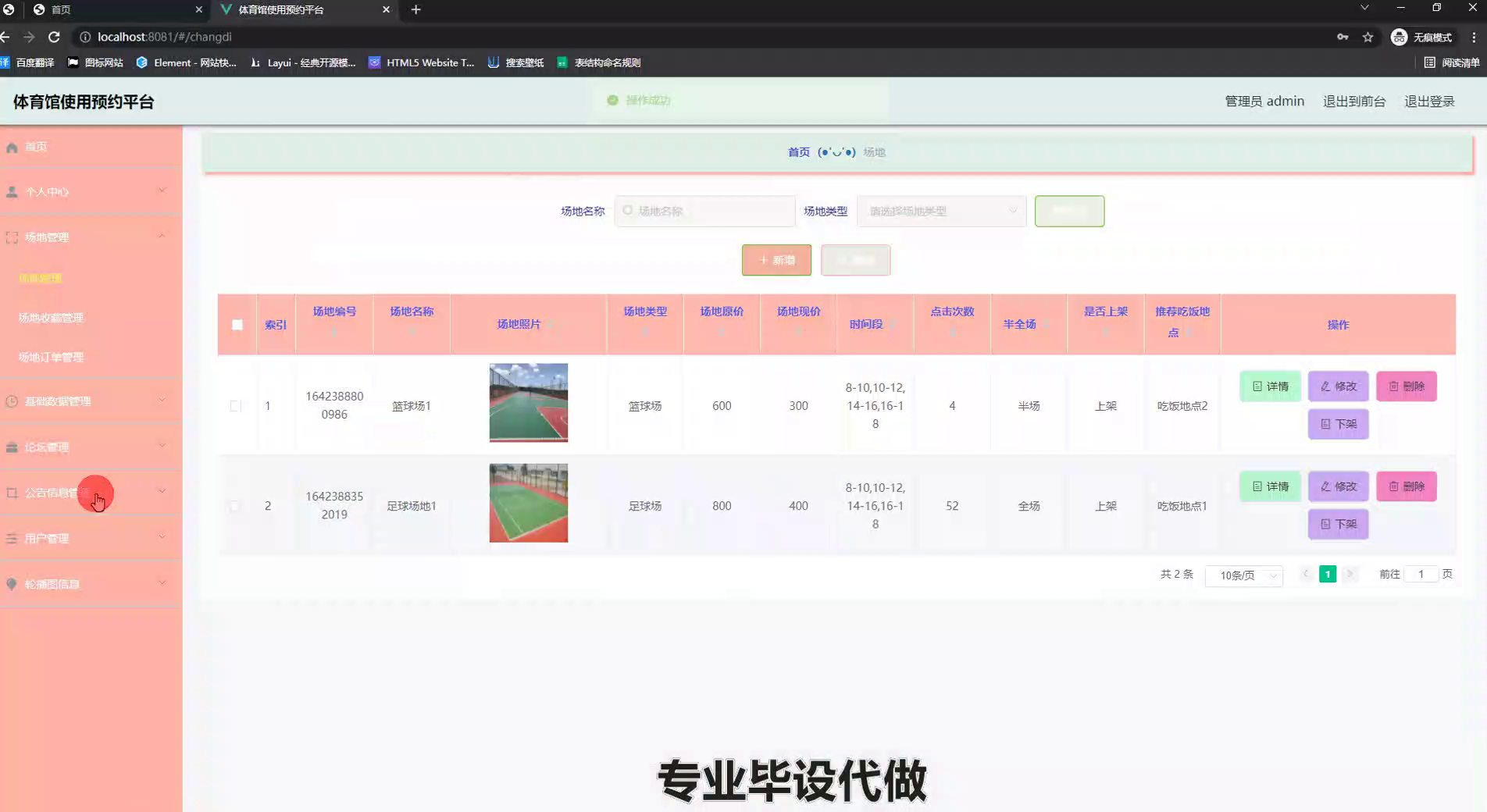The image size is (1487, 812).
Task: Sort by the 场地现价 column sort arrows
Action: 798,331
